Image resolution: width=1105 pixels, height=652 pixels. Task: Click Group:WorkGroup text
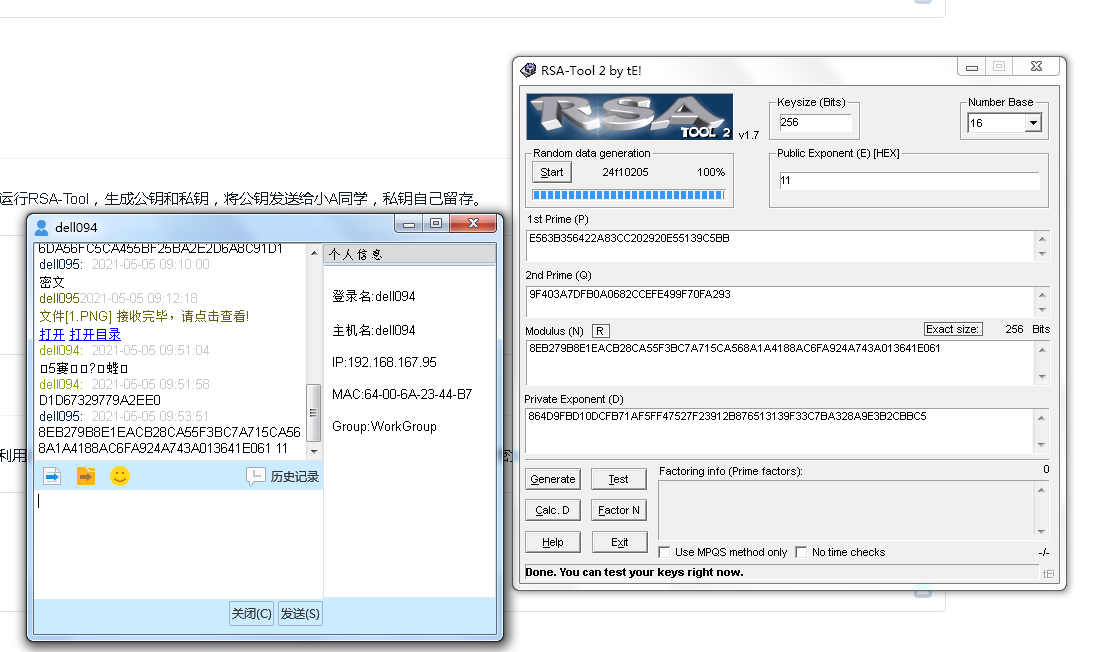[x=384, y=426]
